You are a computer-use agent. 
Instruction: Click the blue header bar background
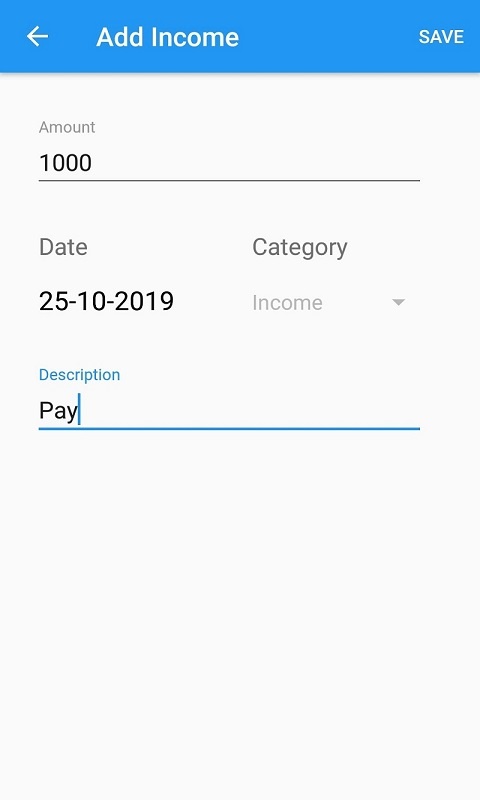point(326,36)
